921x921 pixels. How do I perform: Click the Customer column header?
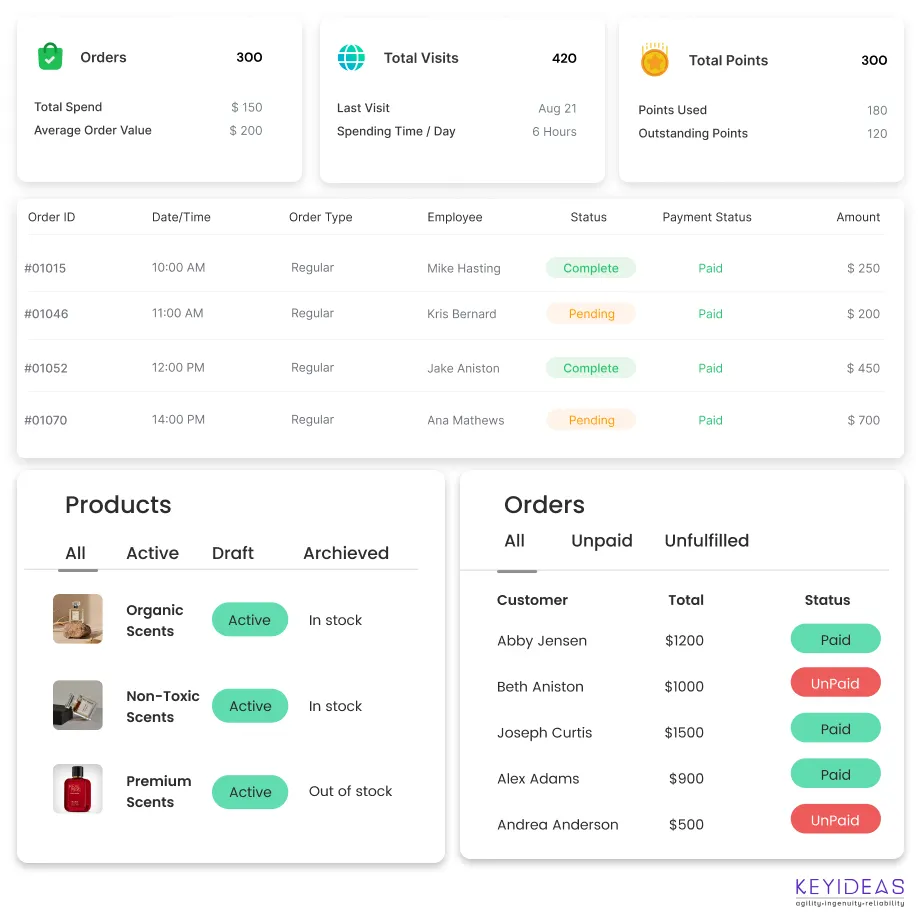pos(532,600)
